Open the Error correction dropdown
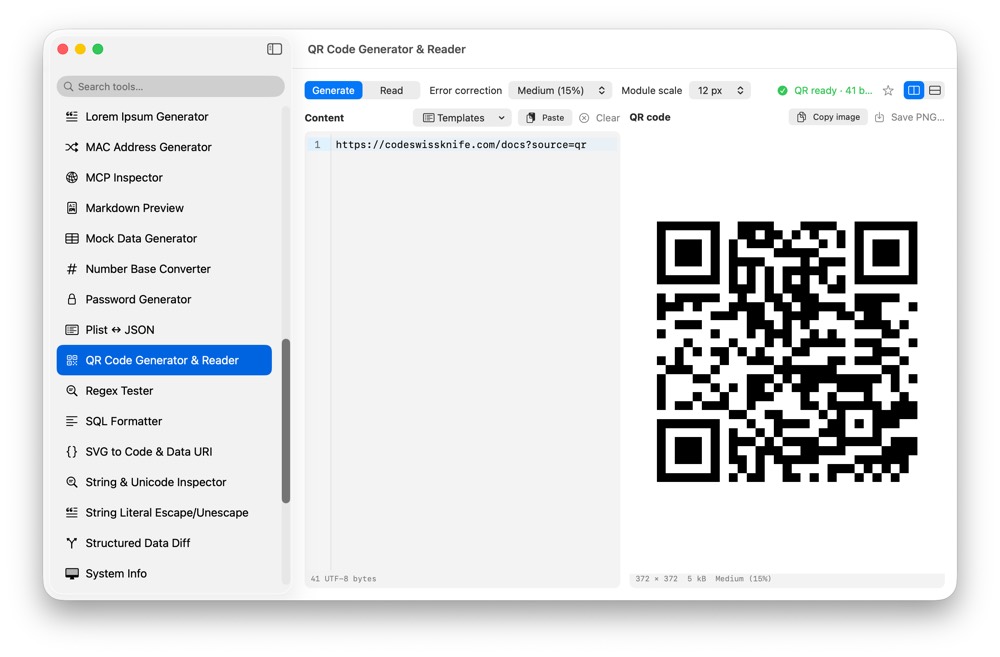This screenshot has width=1000, height=657. coord(560,91)
